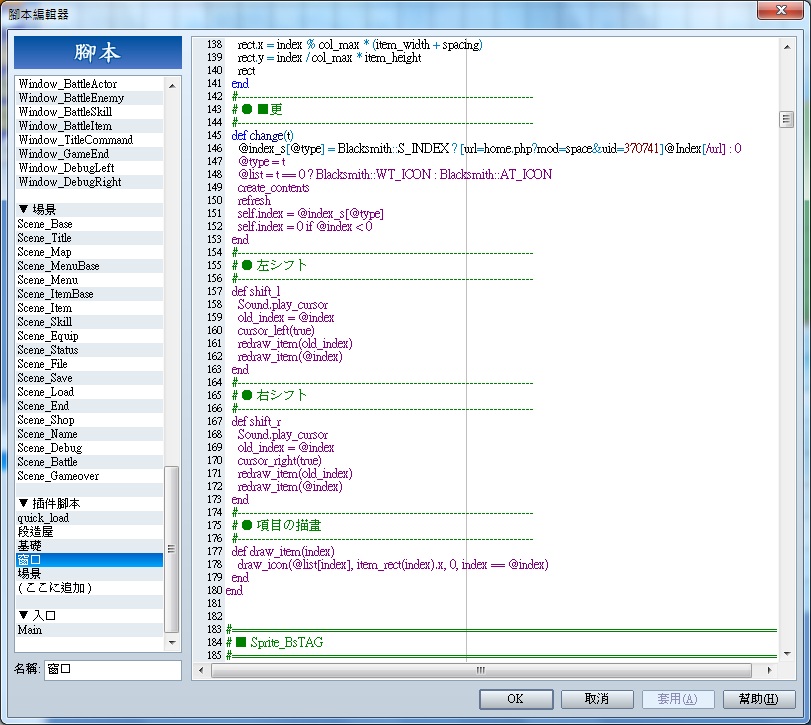Select Window_DebugLeft script

coord(89,168)
